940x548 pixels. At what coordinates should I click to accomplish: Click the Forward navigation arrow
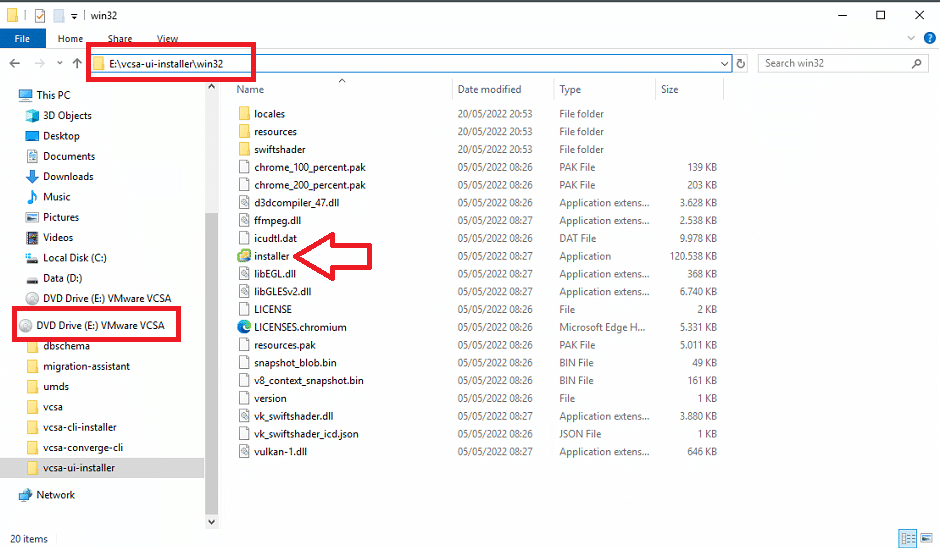tap(40, 63)
